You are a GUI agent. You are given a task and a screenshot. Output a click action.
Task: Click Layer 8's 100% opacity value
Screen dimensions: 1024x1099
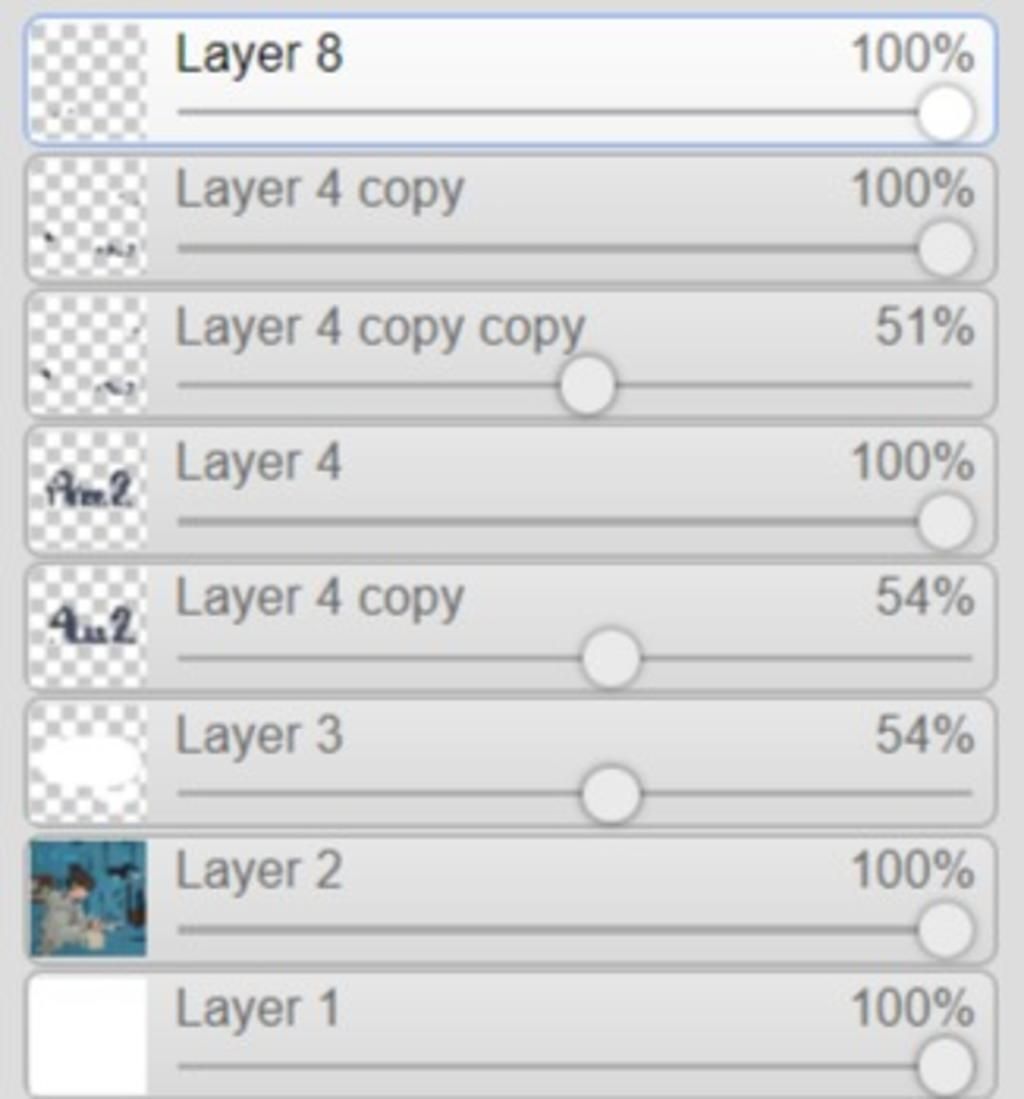click(912, 53)
